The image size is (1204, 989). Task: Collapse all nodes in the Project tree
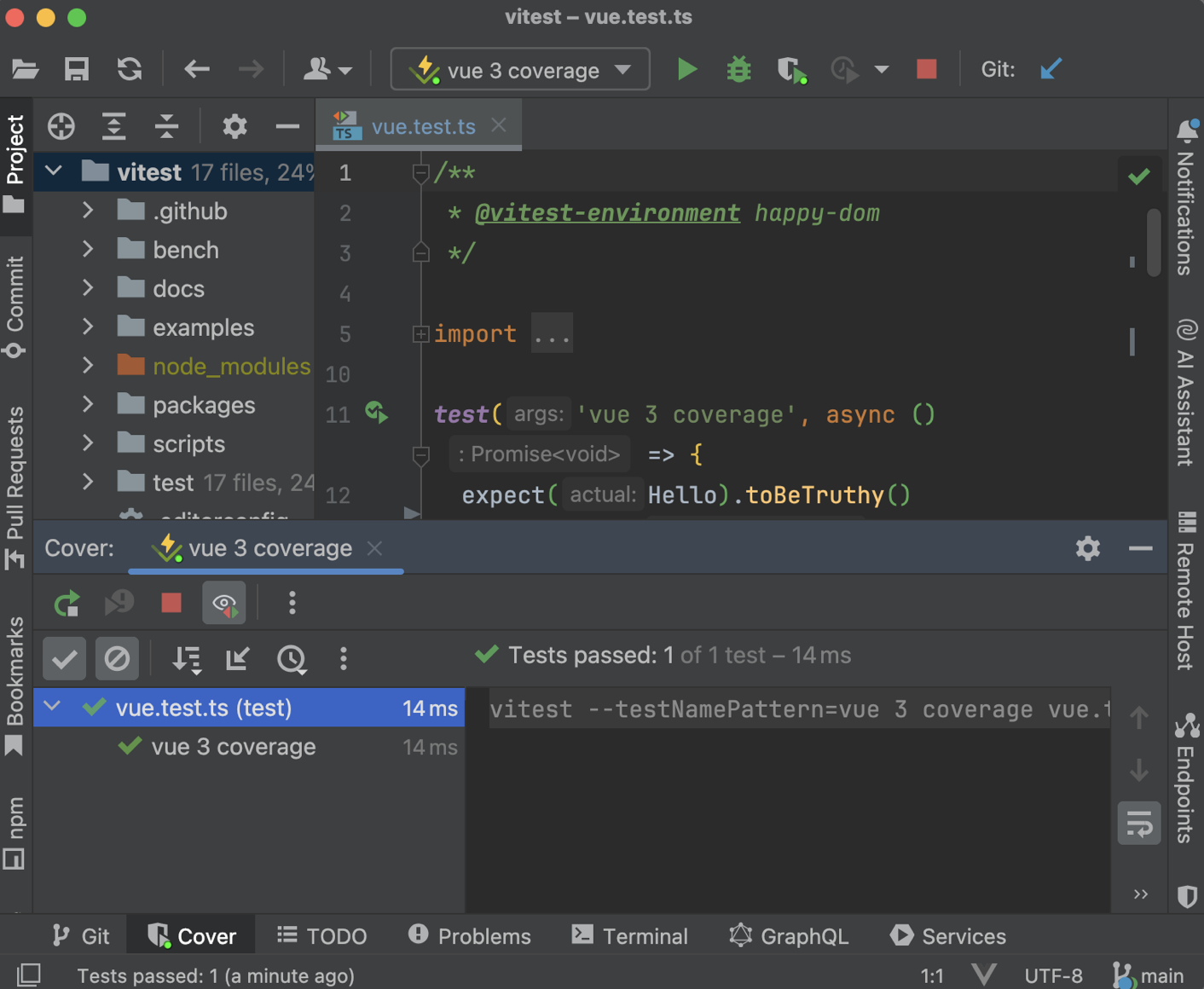coord(167,126)
